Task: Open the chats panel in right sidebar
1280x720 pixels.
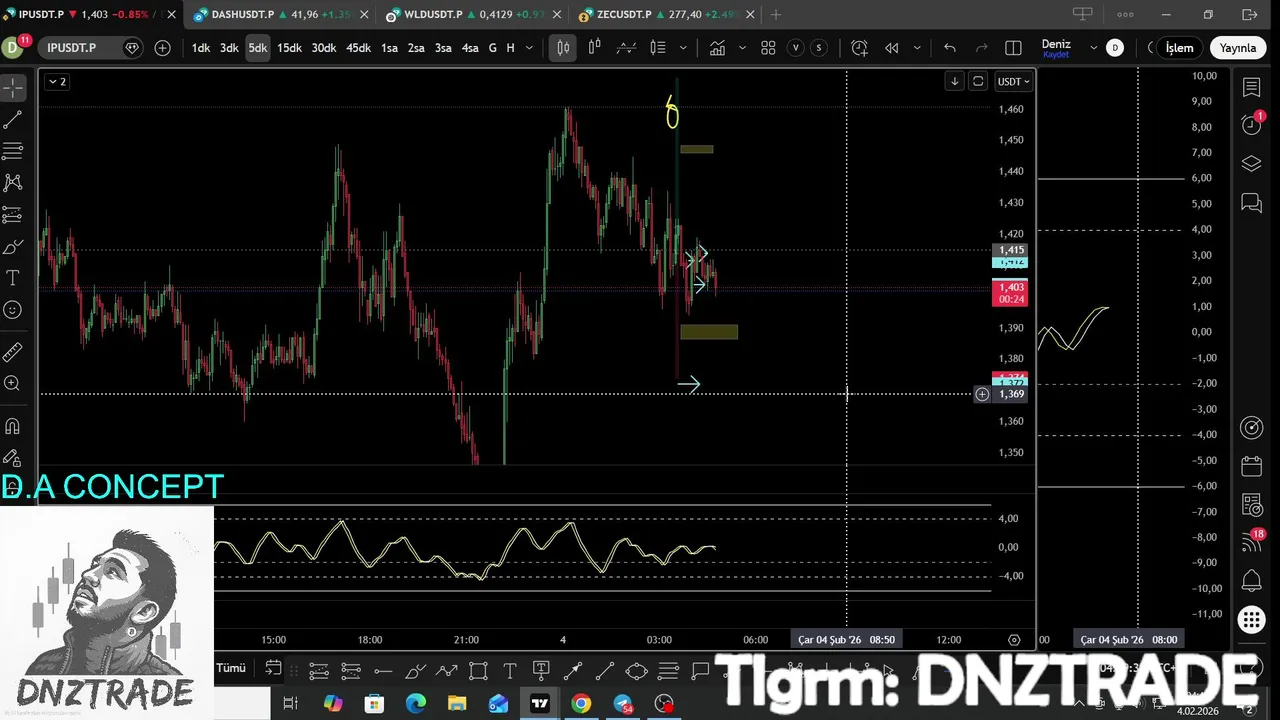Action: [1251, 203]
